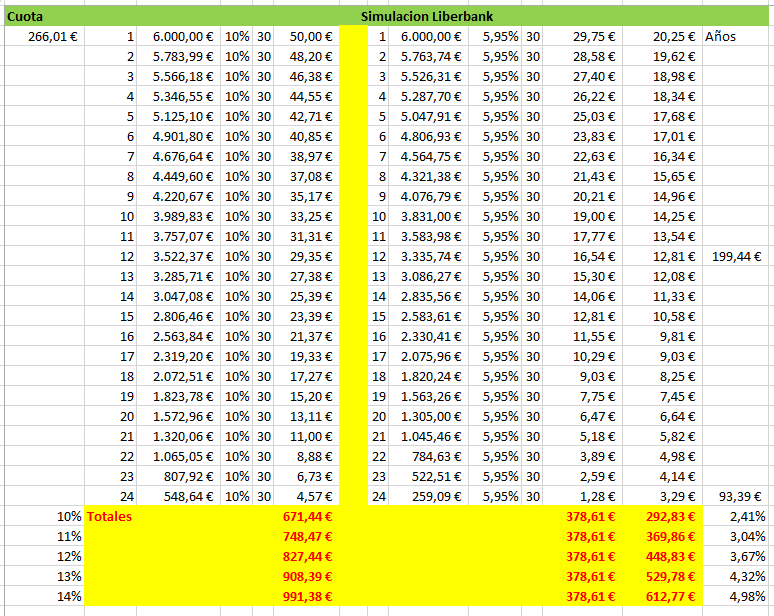Image resolution: width=774 pixels, height=616 pixels.
Task: Click the 3.335,74 € balance cell
Action: 428,256
